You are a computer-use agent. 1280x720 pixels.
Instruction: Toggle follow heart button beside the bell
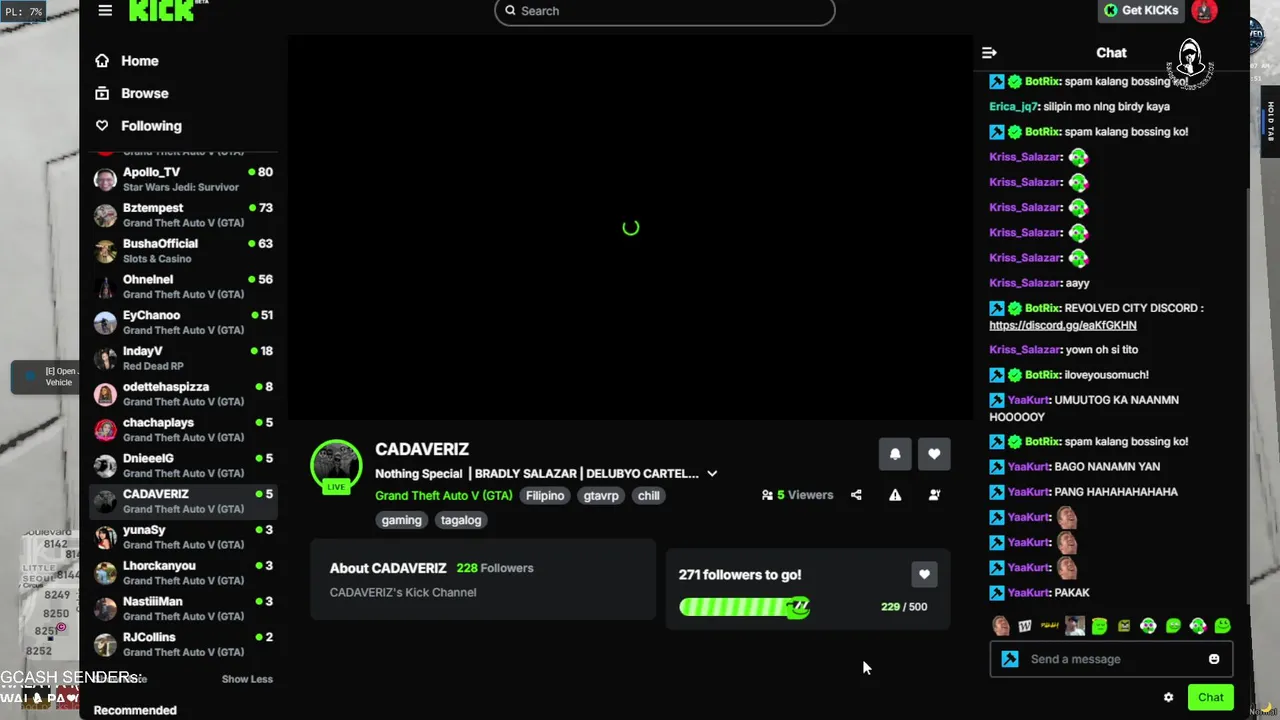coord(934,454)
